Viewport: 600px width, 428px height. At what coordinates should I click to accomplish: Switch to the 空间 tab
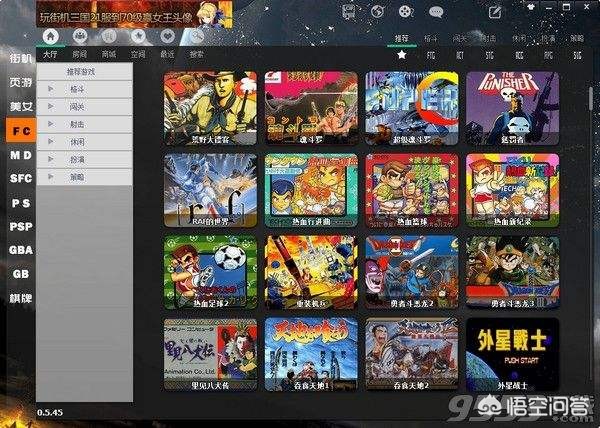138,54
